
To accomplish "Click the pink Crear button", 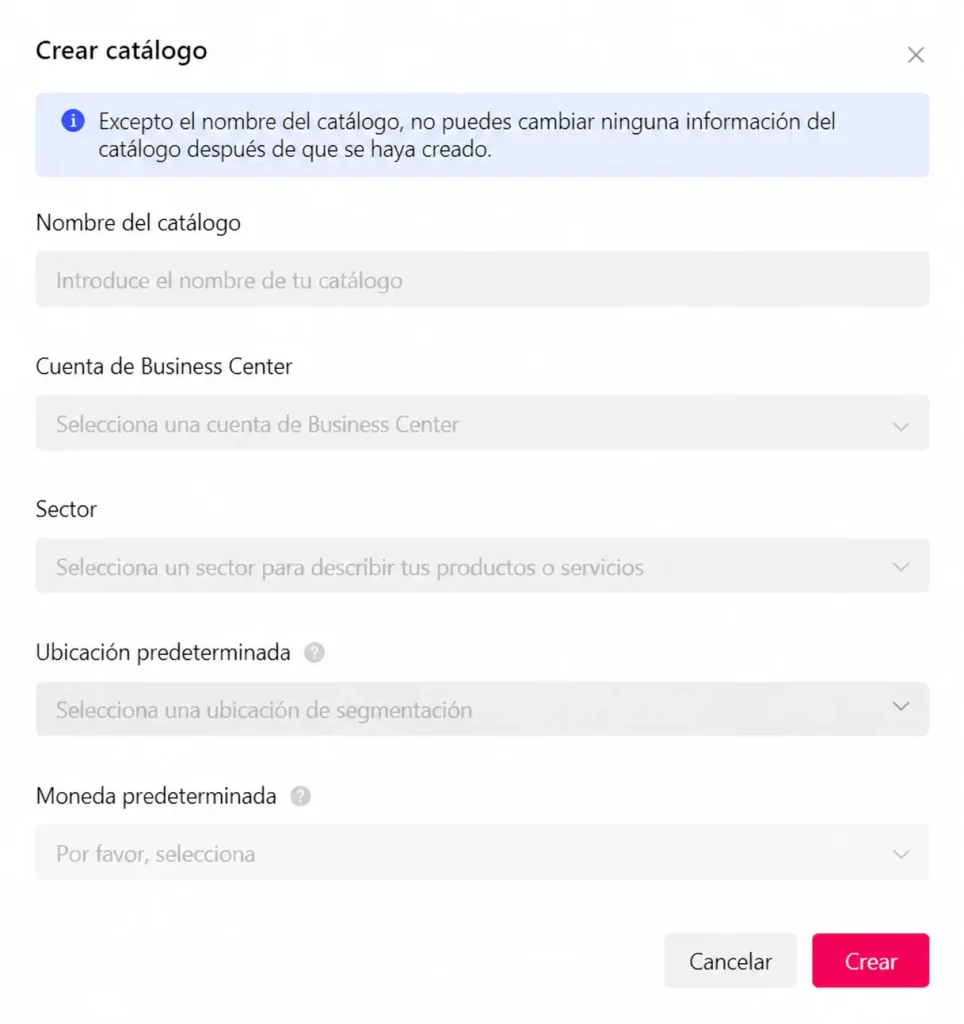I will [871, 961].
